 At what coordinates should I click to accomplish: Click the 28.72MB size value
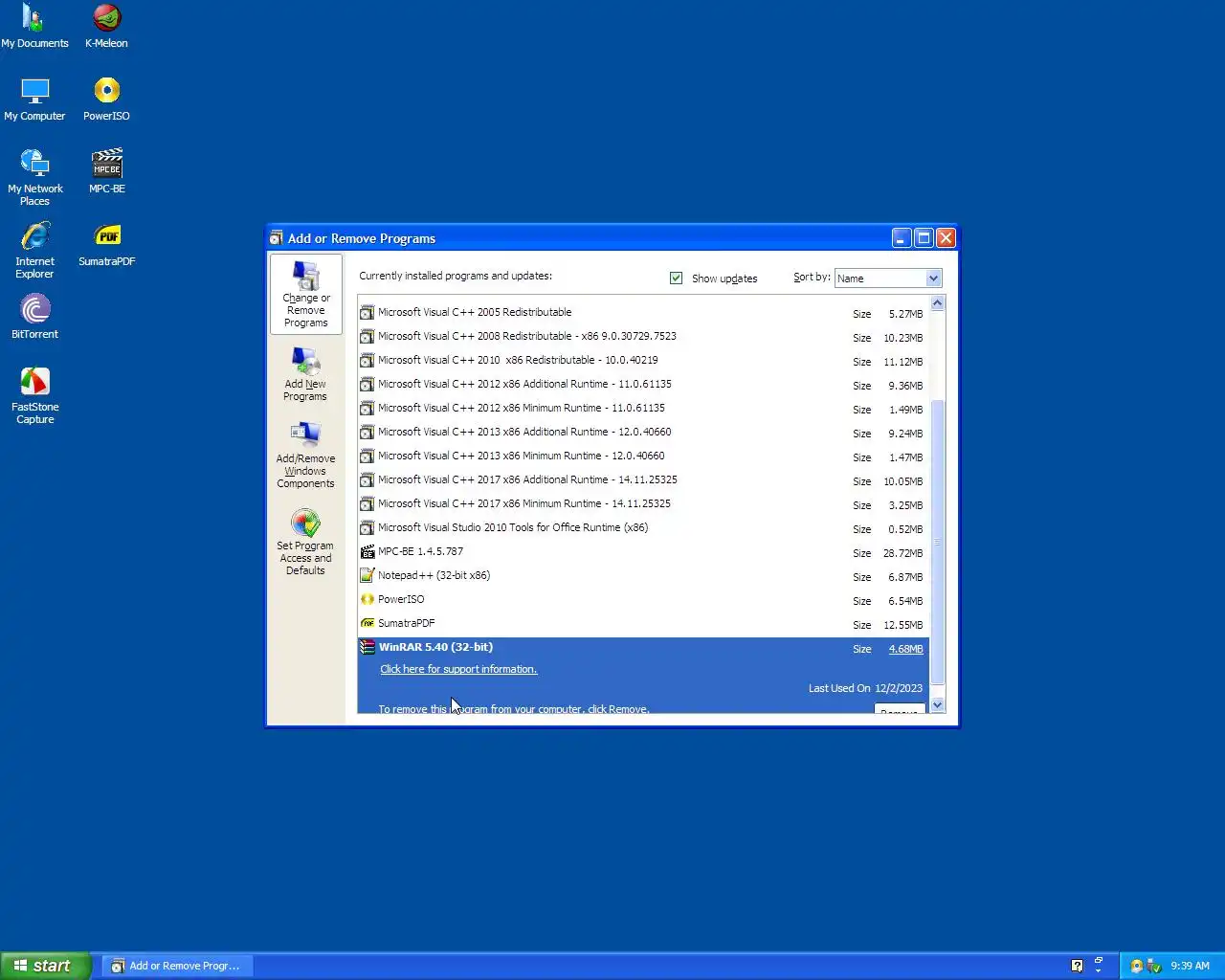902,553
